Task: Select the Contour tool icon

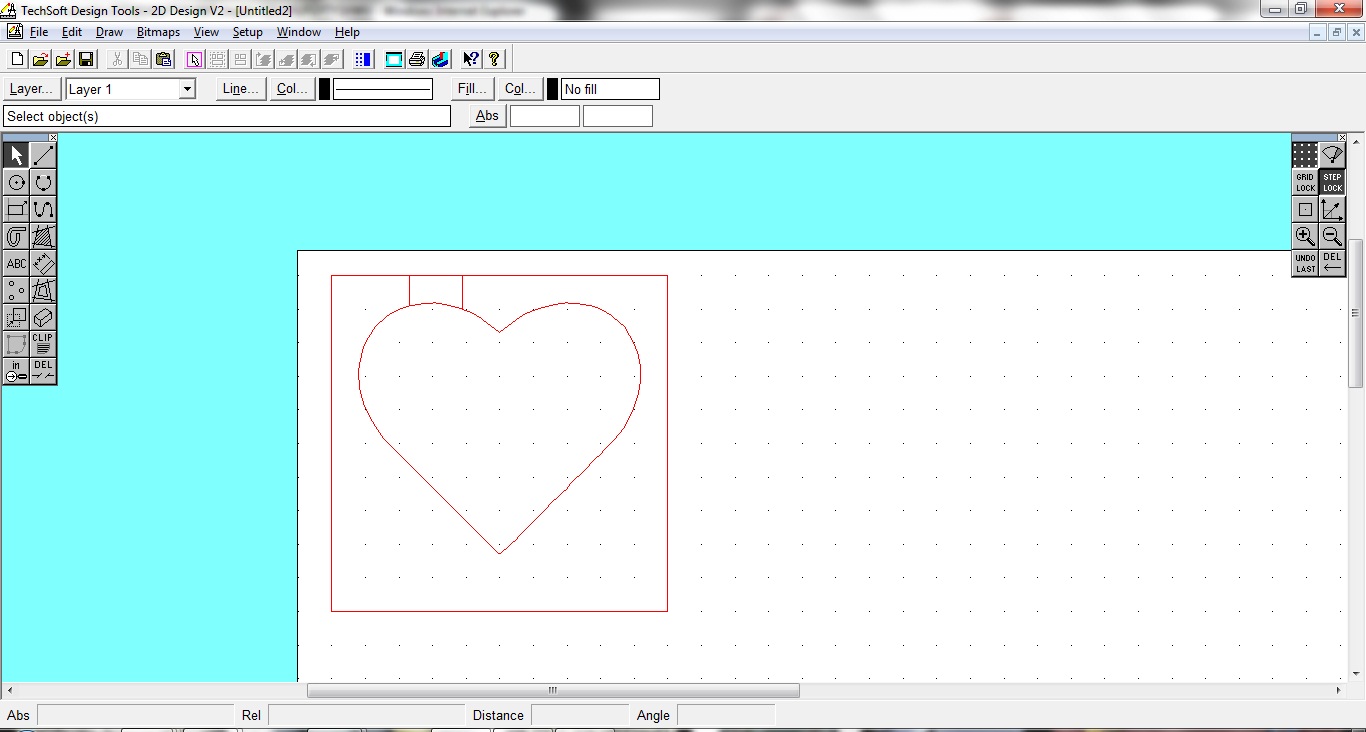Action: (16, 236)
